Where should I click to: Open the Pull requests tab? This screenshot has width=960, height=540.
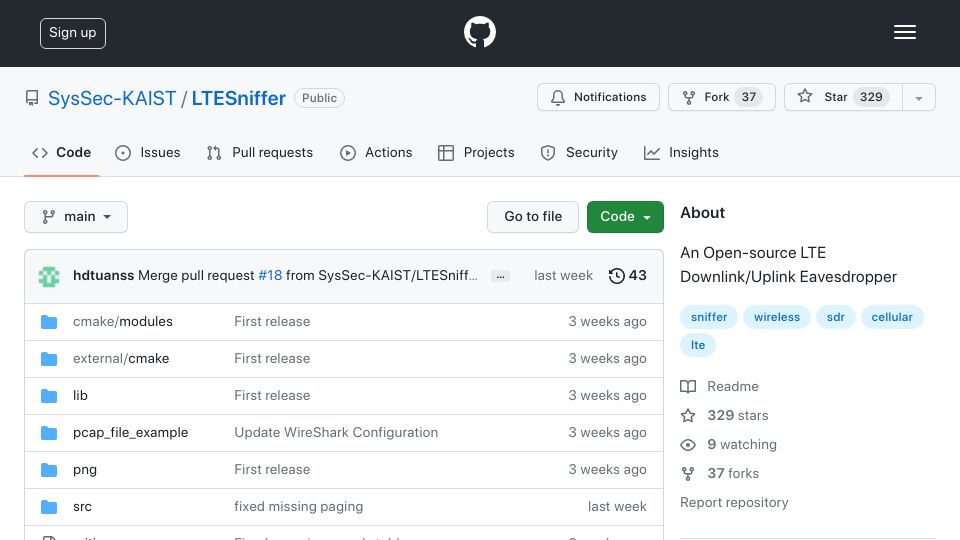(x=260, y=152)
